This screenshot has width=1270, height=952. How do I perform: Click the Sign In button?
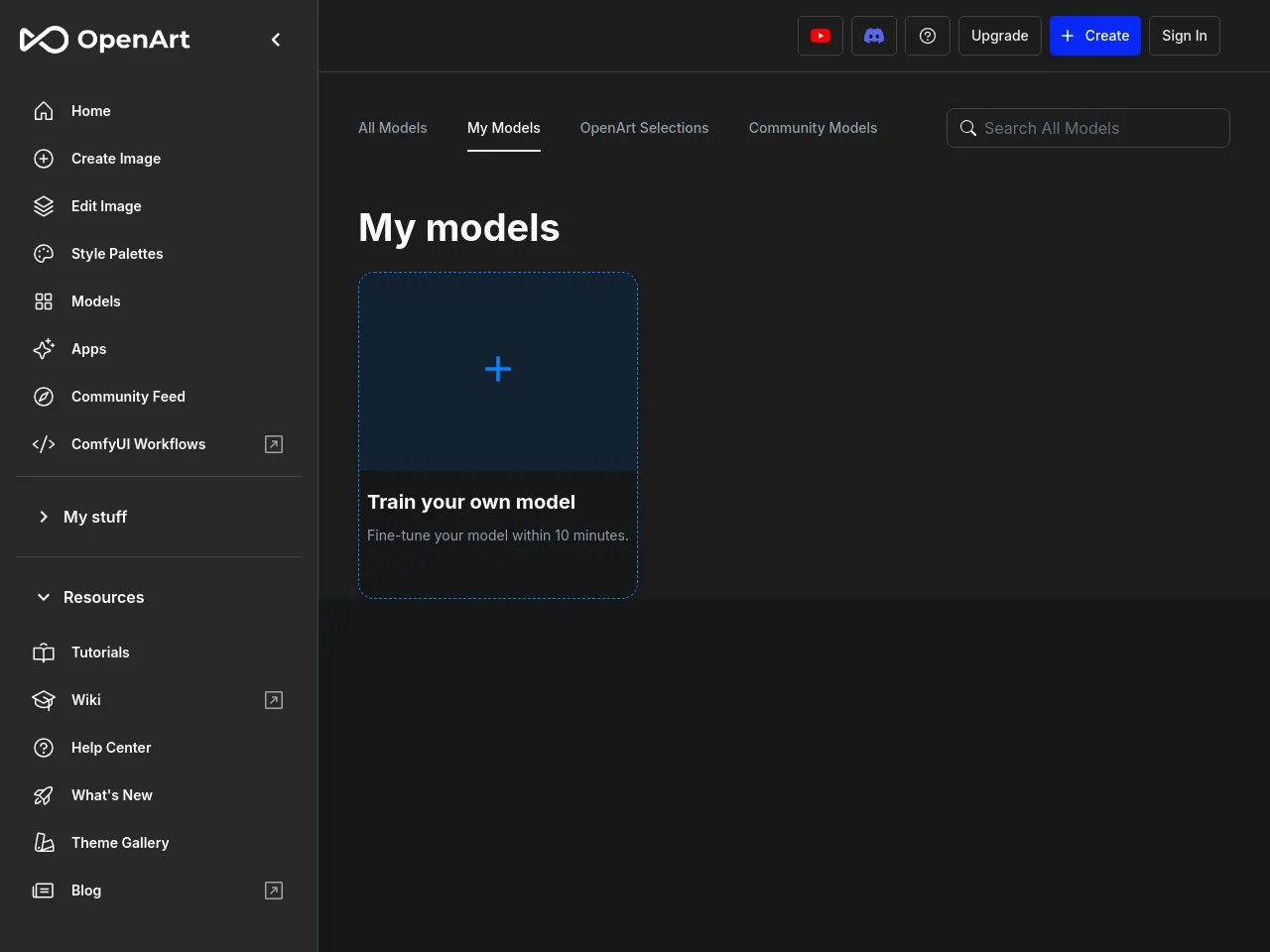[x=1184, y=36]
